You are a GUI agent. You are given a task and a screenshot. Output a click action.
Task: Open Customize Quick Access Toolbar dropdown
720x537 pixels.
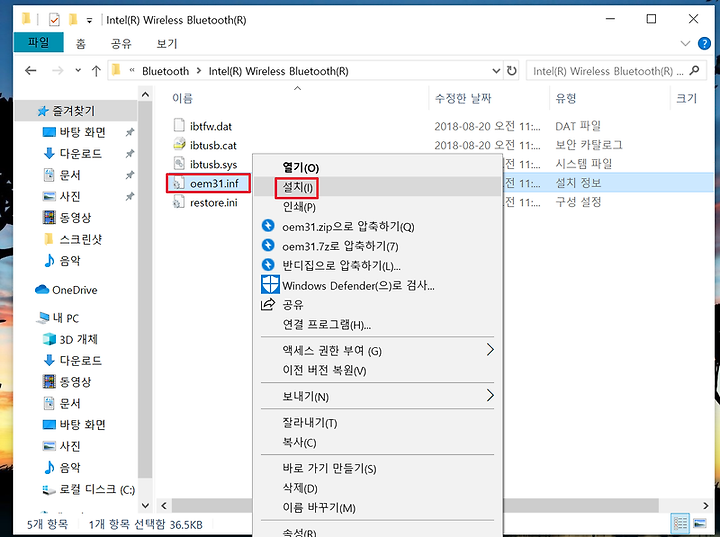[x=90, y=20]
